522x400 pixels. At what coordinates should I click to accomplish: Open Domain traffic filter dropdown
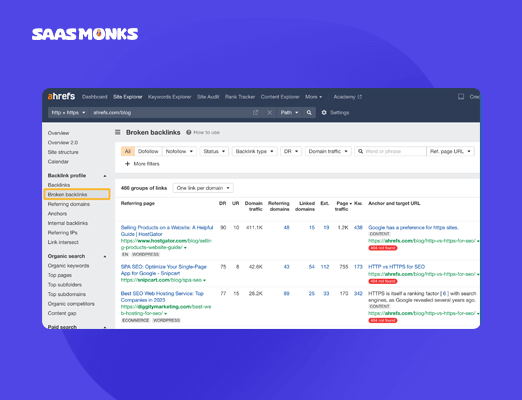click(328, 151)
